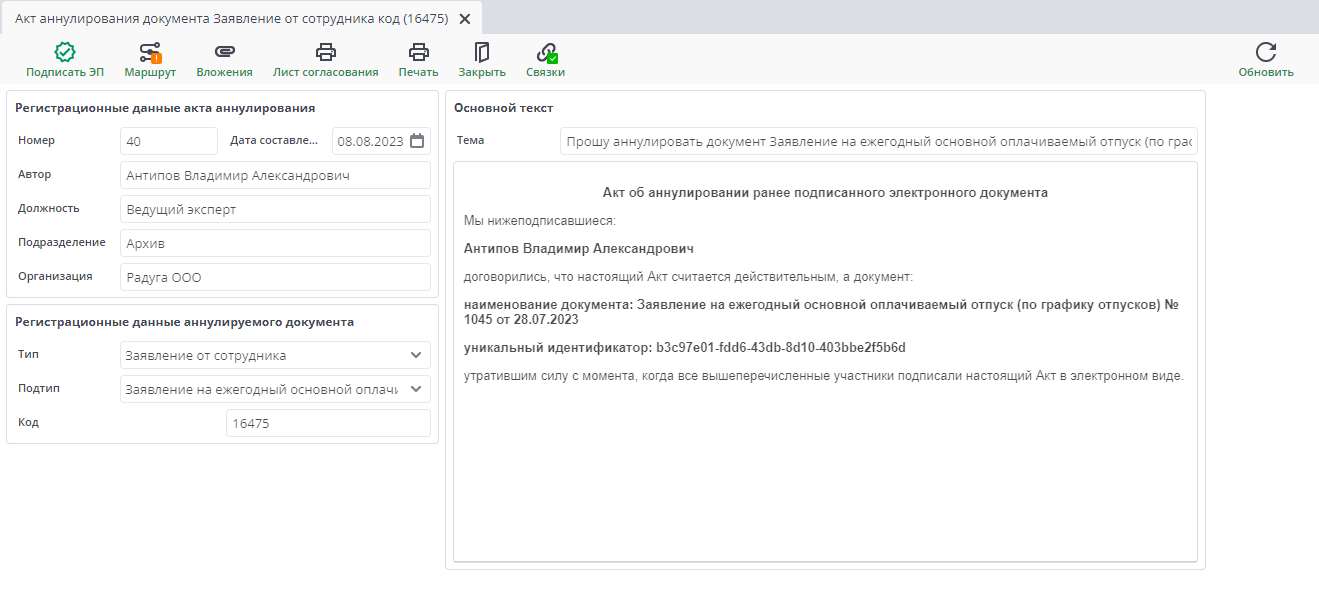Viewport: 1319px width, 603px height.
Task: Click the Печать (print) icon
Action: tap(418, 58)
